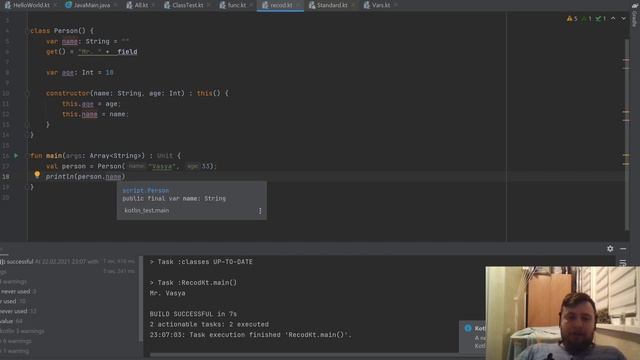
Task: Collapse the Person class fold marker
Action: pos(27,31)
